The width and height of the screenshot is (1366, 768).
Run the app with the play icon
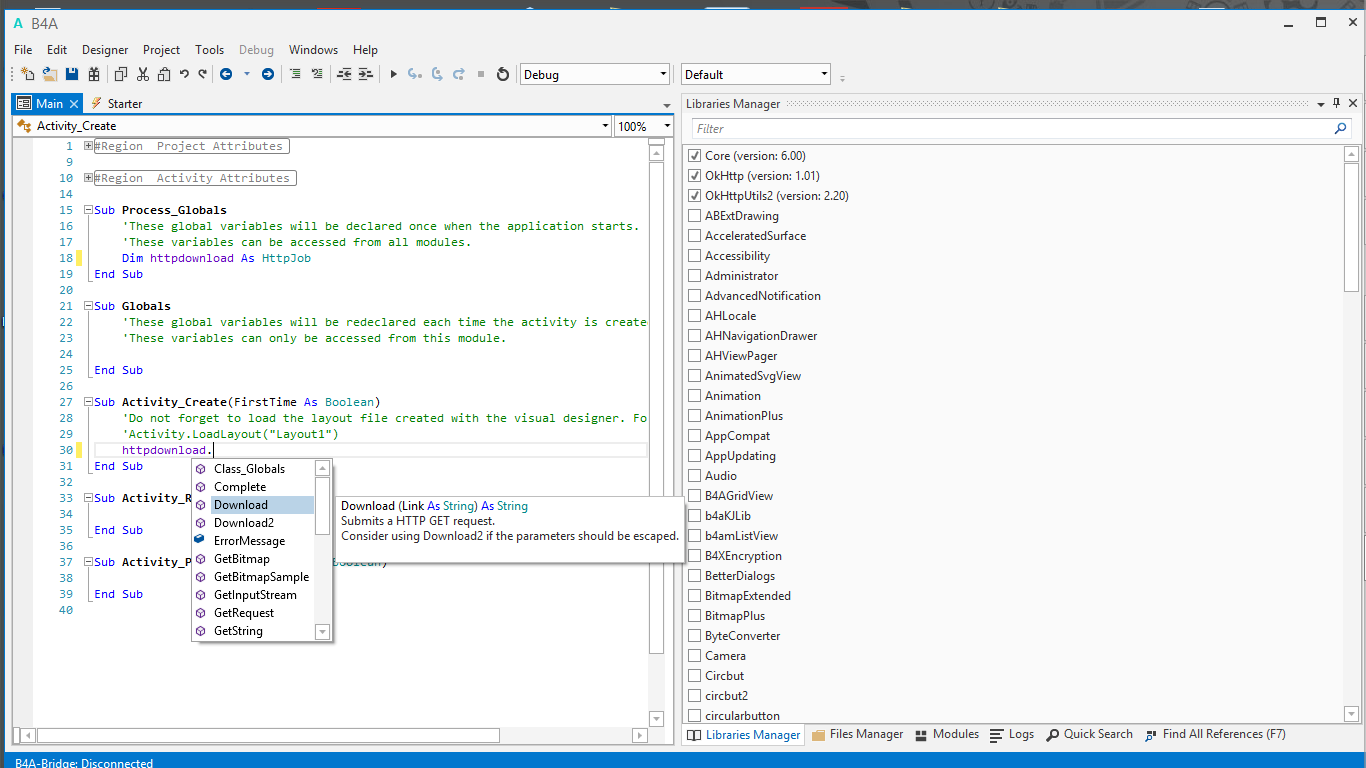click(x=393, y=74)
